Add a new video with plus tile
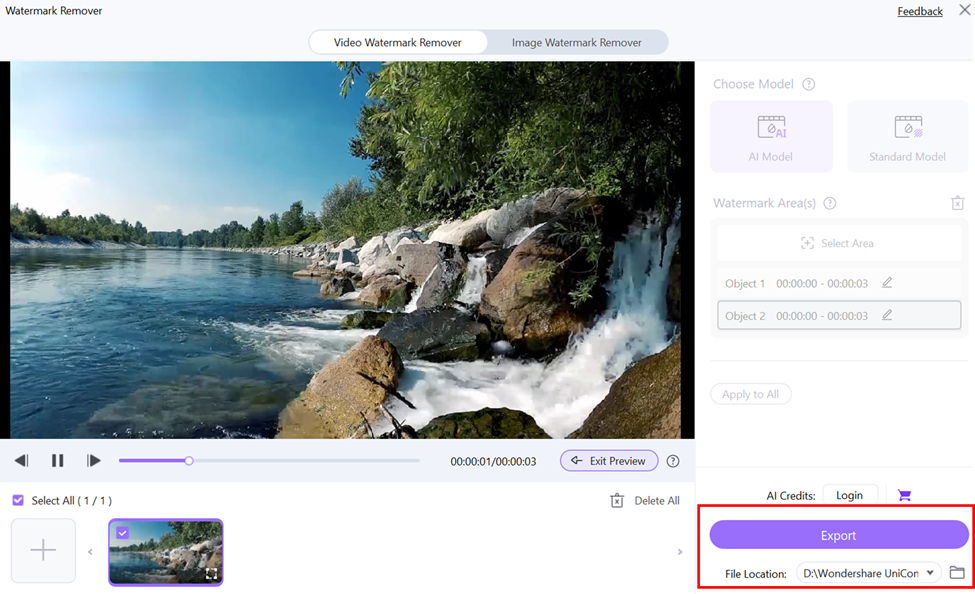 [x=43, y=550]
